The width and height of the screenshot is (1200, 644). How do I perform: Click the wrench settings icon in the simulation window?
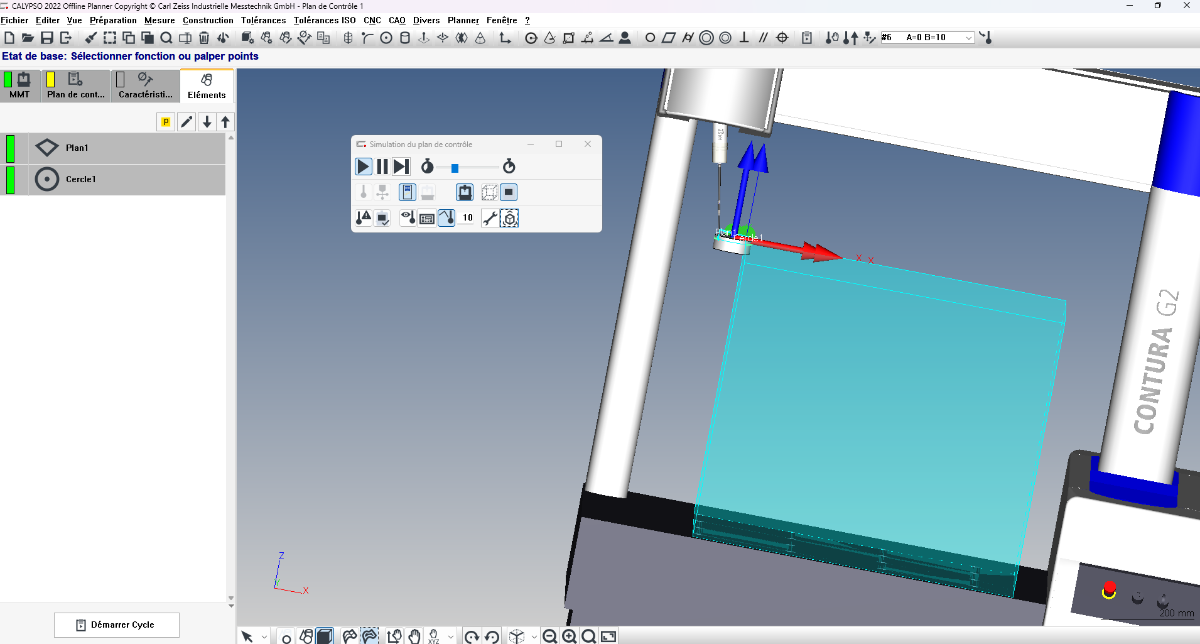tap(489, 217)
